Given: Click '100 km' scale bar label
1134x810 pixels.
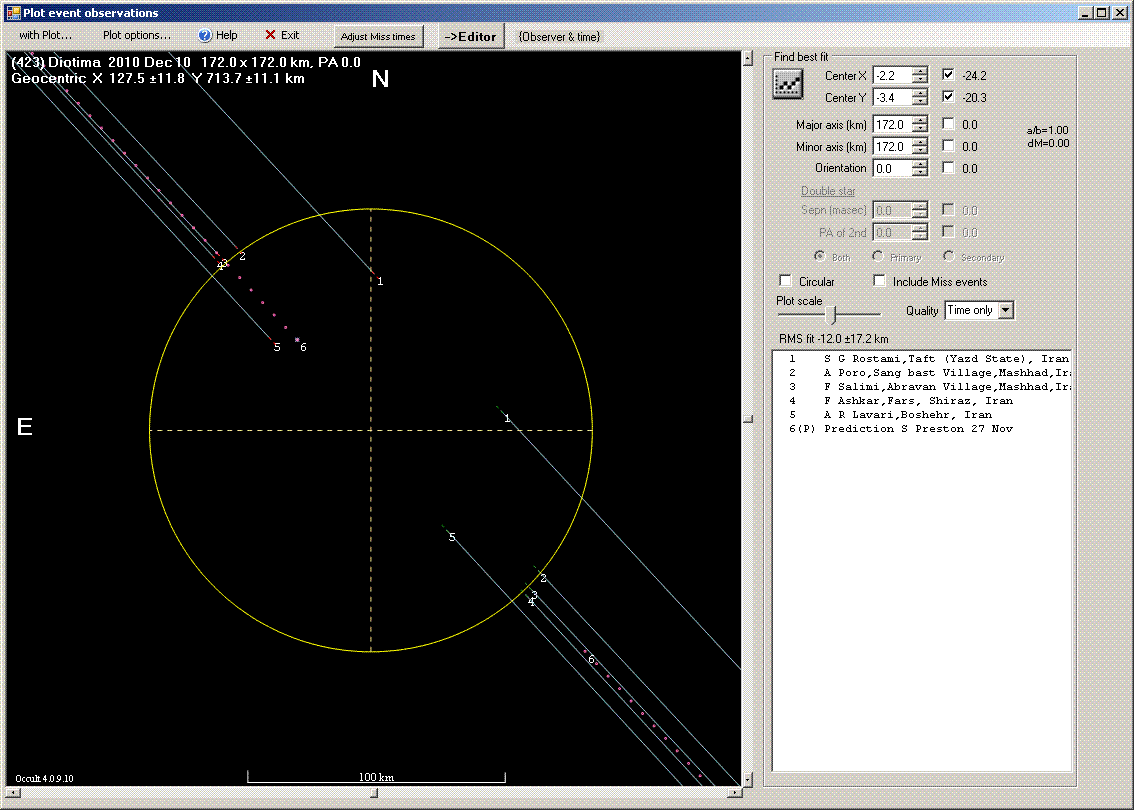Looking at the screenshot, I should (376, 777).
